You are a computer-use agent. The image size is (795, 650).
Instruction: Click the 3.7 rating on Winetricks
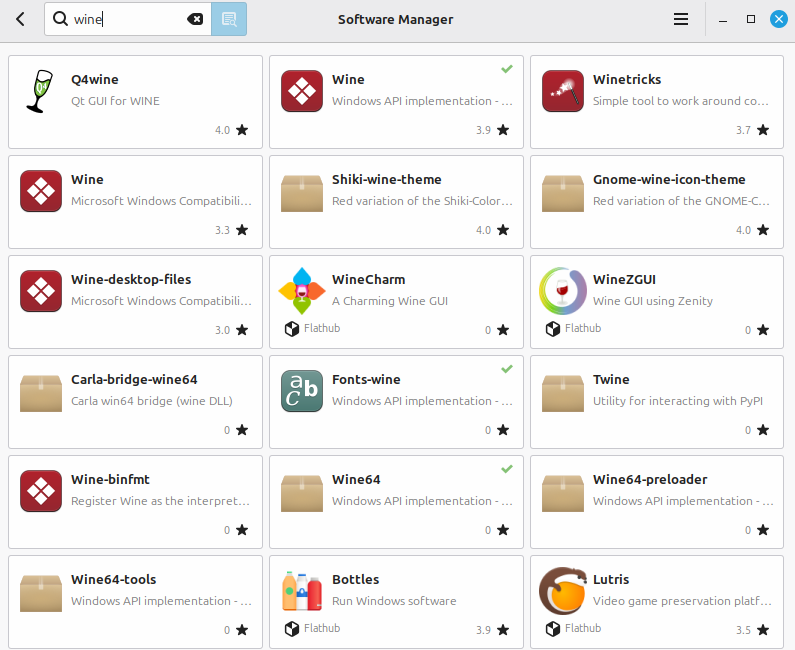tap(752, 130)
